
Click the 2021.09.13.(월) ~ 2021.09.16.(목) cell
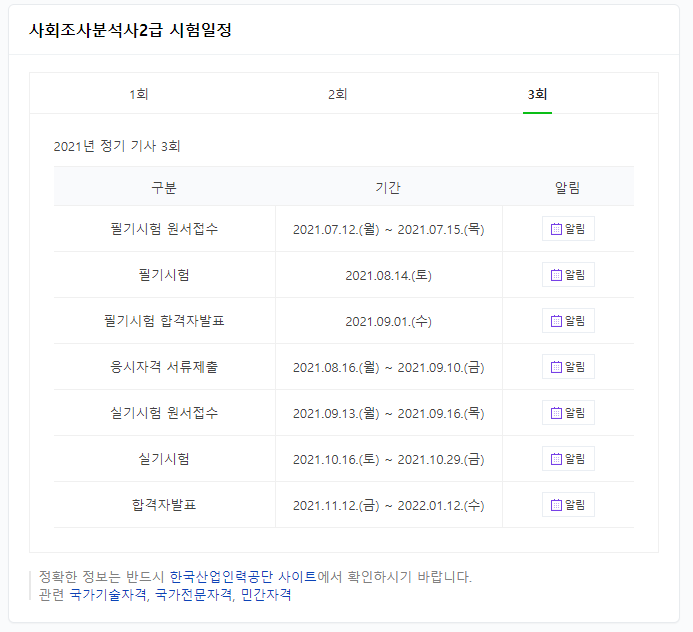388,413
